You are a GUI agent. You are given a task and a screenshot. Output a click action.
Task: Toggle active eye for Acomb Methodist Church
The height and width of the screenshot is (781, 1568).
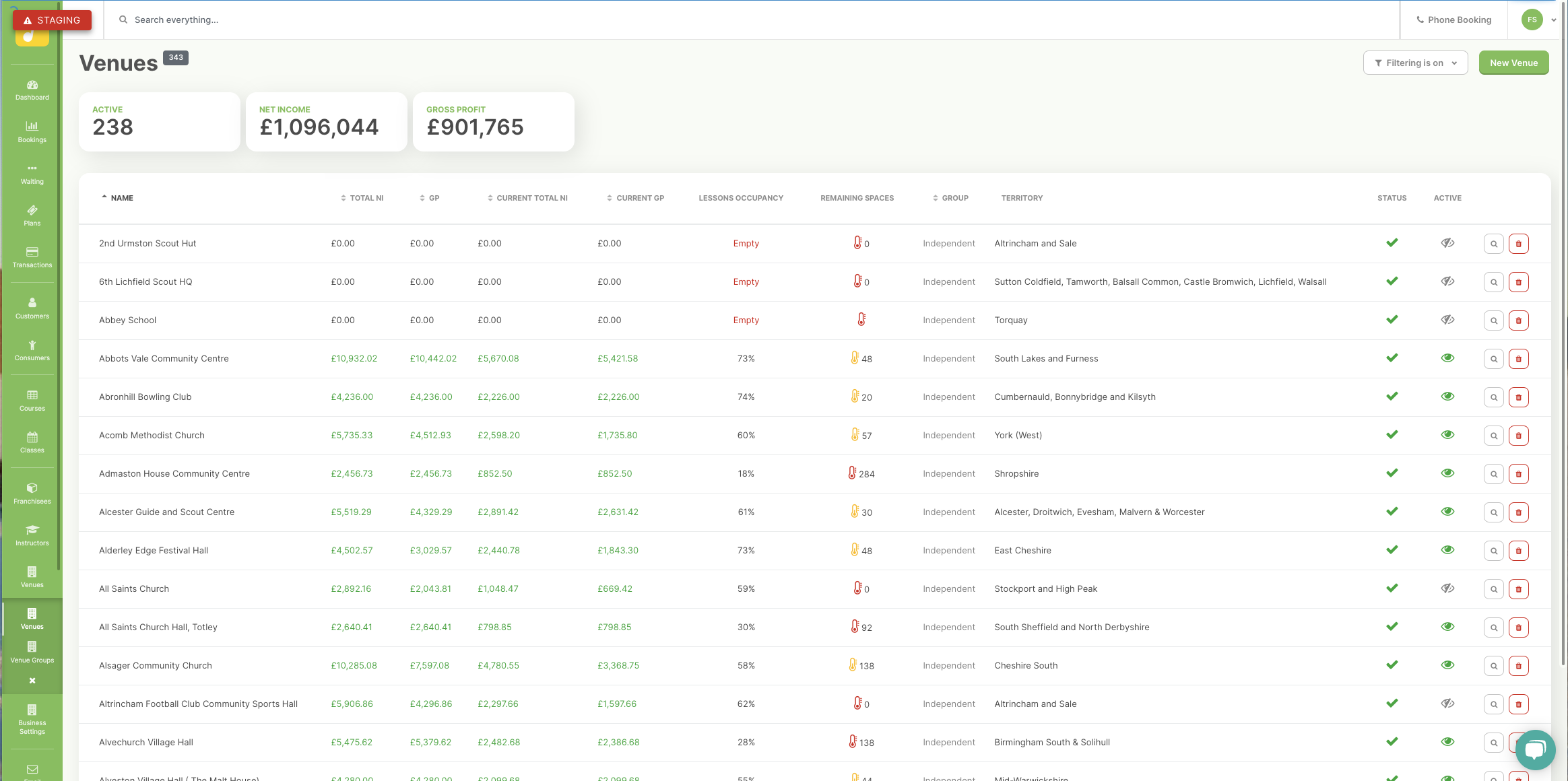1447,435
